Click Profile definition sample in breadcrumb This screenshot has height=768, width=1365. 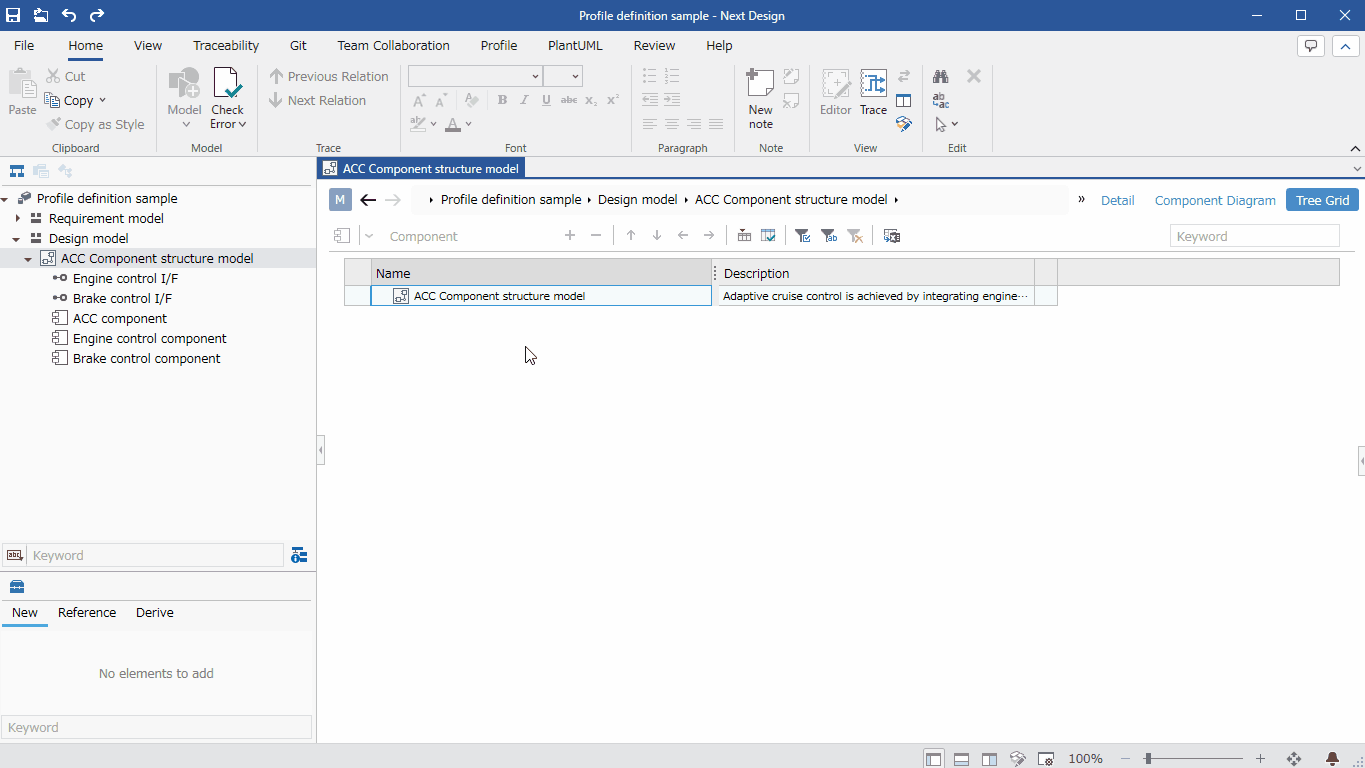(x=511, y=200)
